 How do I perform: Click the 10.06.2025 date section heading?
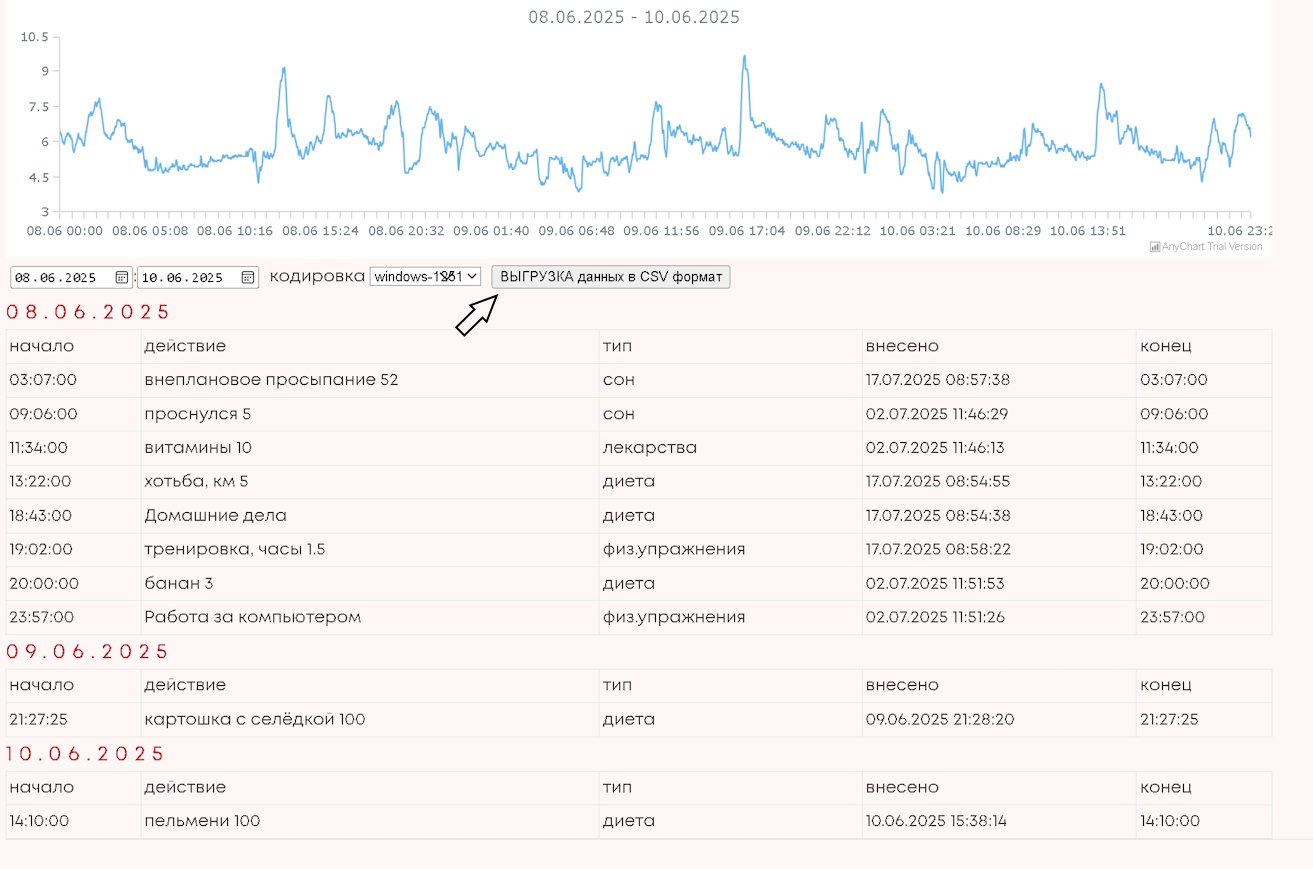pos(86,754)
